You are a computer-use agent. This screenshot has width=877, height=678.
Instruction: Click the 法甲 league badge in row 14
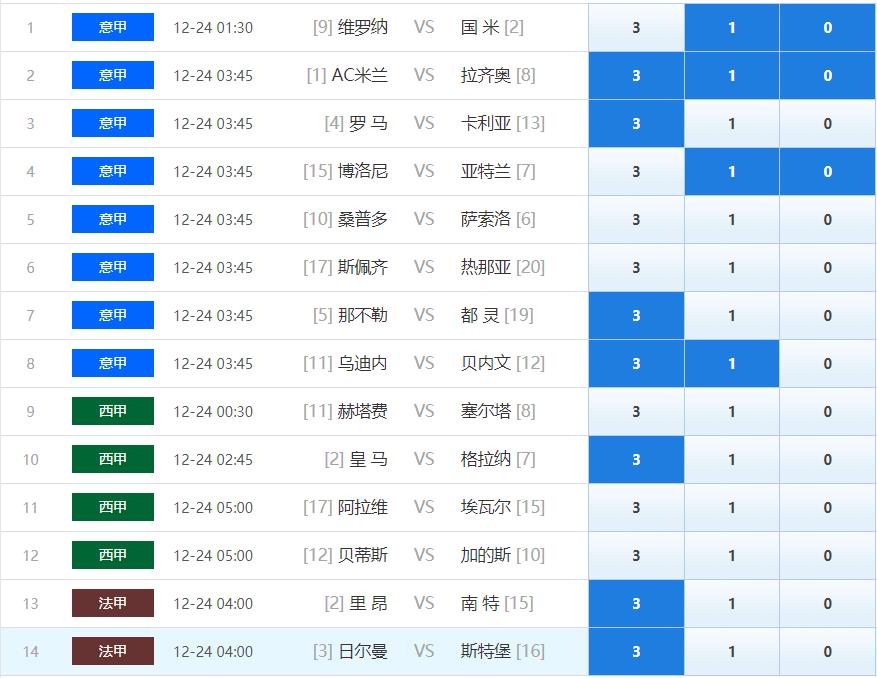pyautogui.click(x=113, y=651)
